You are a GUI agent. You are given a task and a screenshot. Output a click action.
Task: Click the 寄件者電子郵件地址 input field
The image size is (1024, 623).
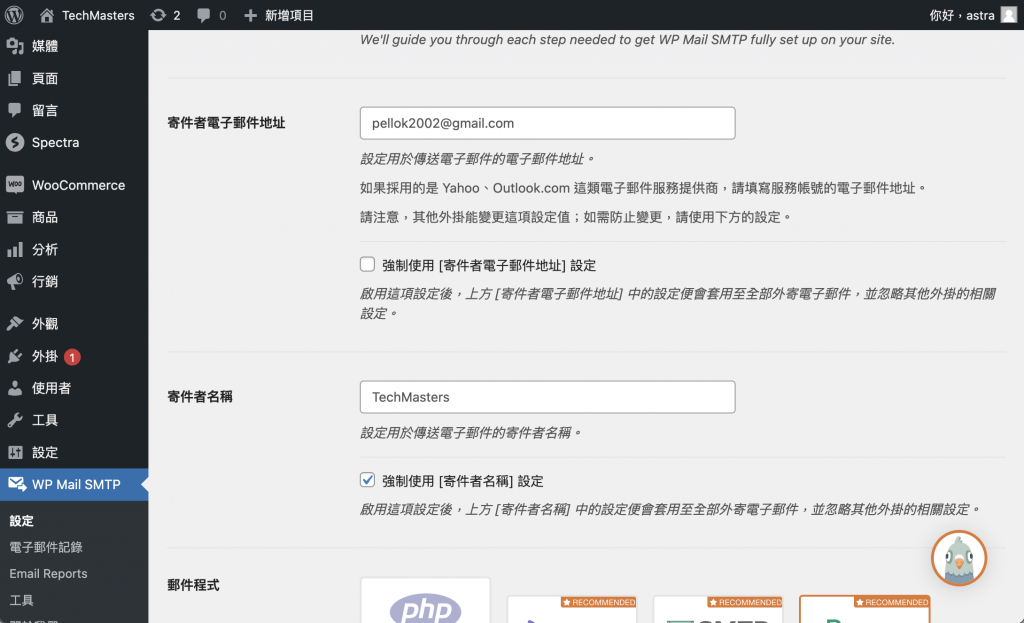click(547, 123)
